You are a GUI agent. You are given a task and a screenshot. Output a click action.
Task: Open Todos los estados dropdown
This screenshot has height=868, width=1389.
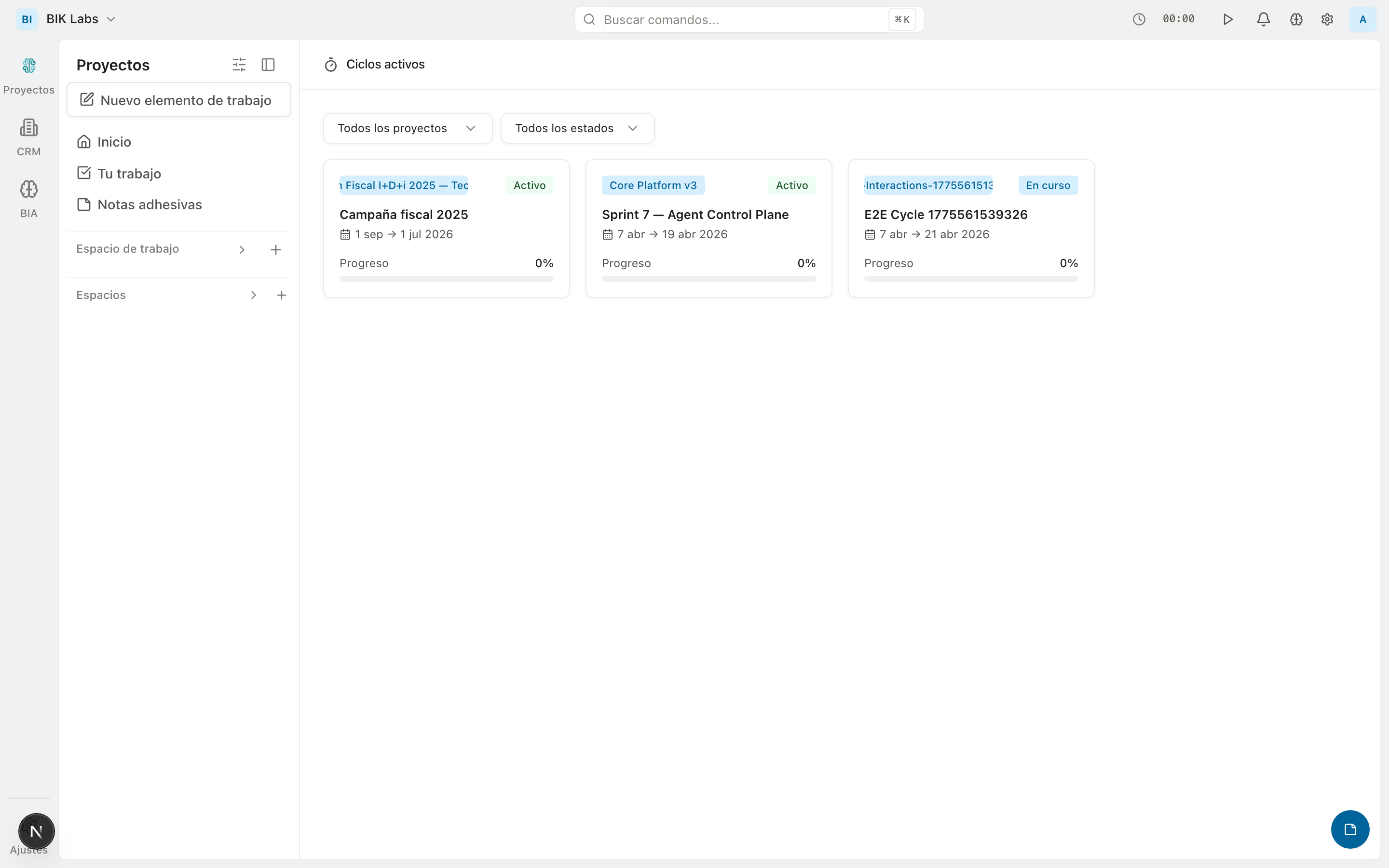coord(577,128)
